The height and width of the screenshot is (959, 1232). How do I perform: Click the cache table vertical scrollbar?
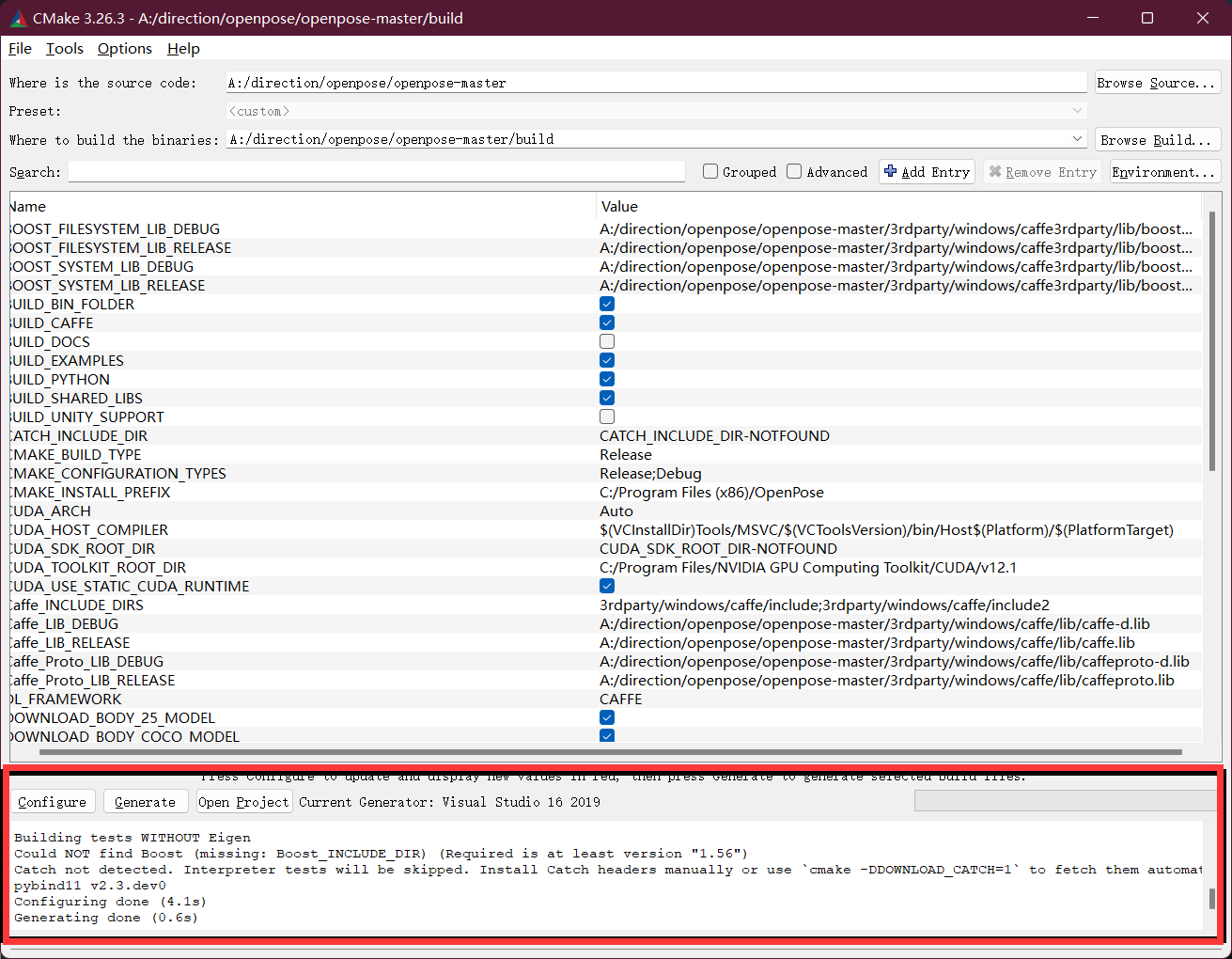(x=1212, y=341)
